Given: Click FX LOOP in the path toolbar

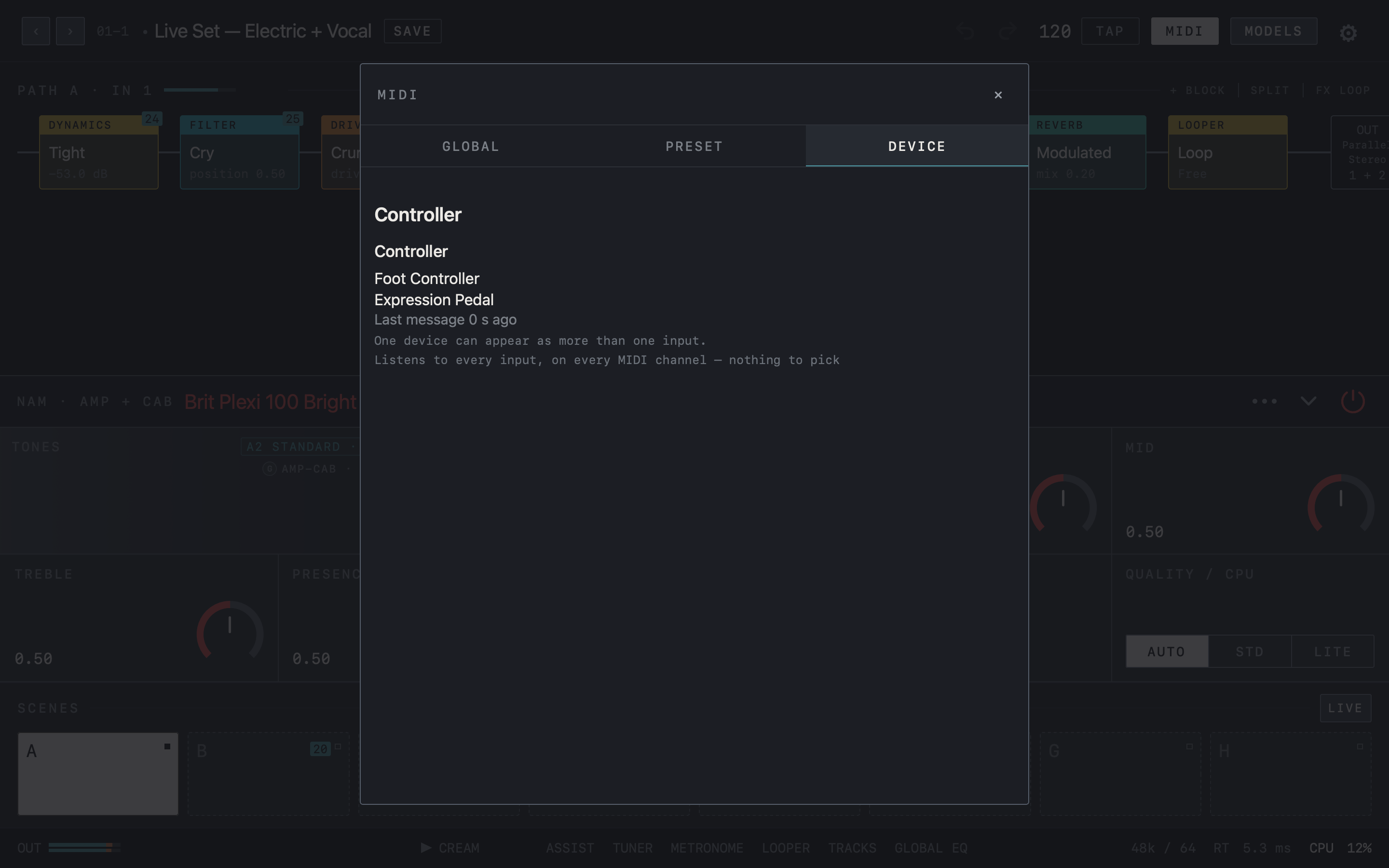Looking at the screenshot, I should (1343, 91).
